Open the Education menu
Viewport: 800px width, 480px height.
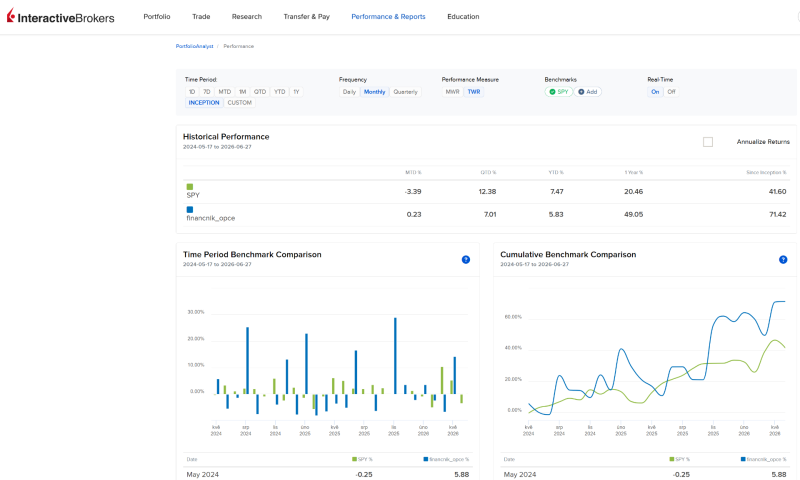click(x=463, y=16)
